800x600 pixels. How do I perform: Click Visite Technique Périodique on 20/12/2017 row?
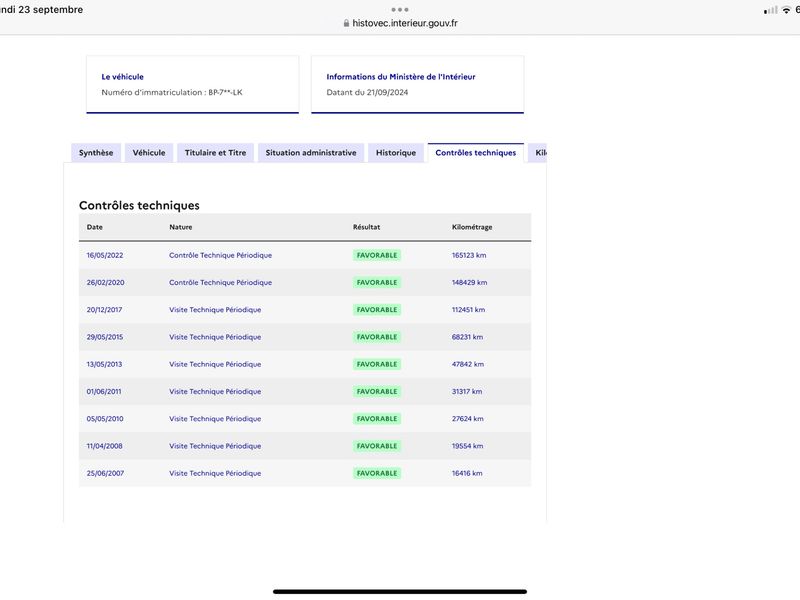[x=215, y=310]
